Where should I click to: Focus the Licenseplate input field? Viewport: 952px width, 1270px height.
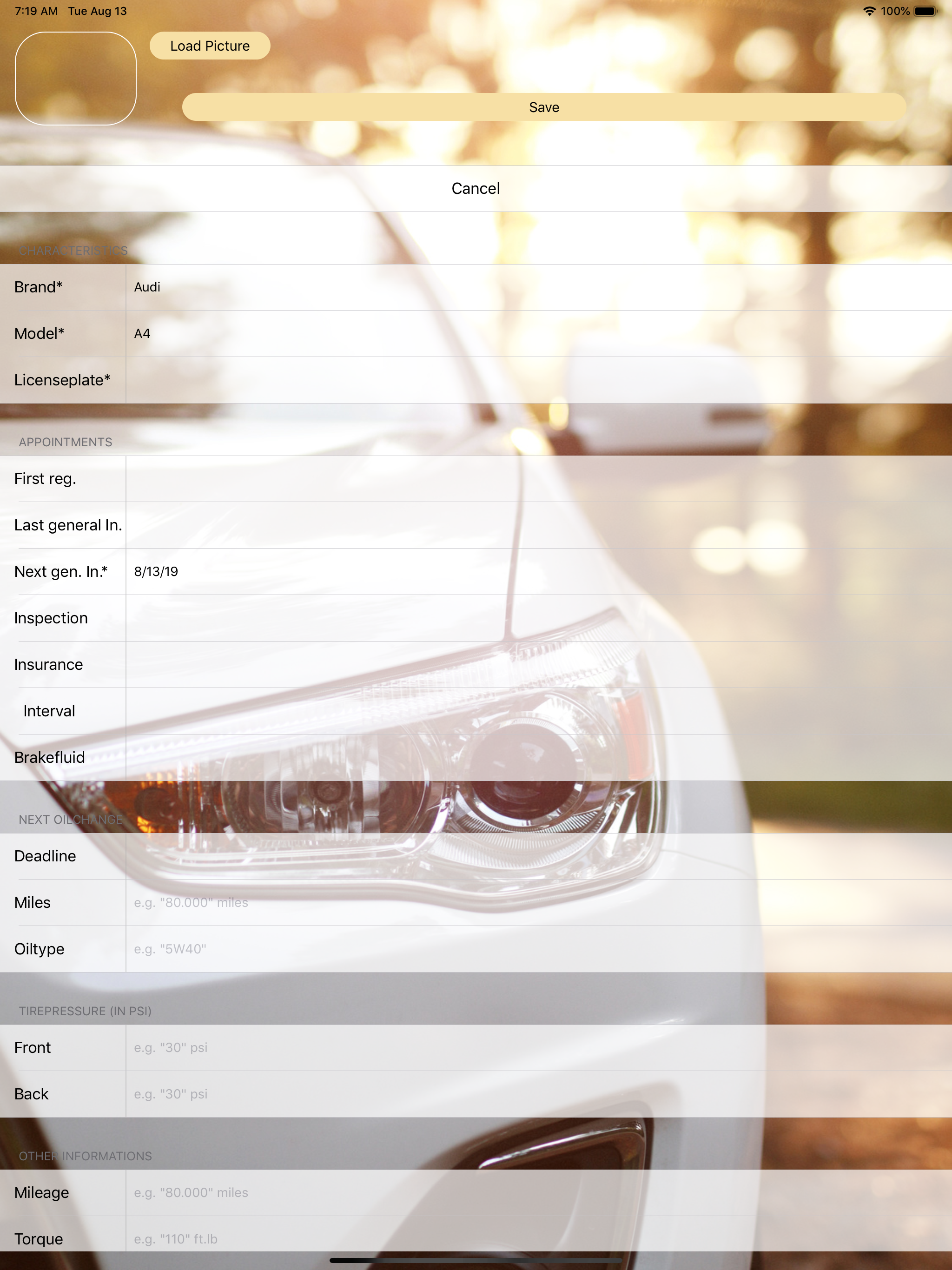[539, 380]
